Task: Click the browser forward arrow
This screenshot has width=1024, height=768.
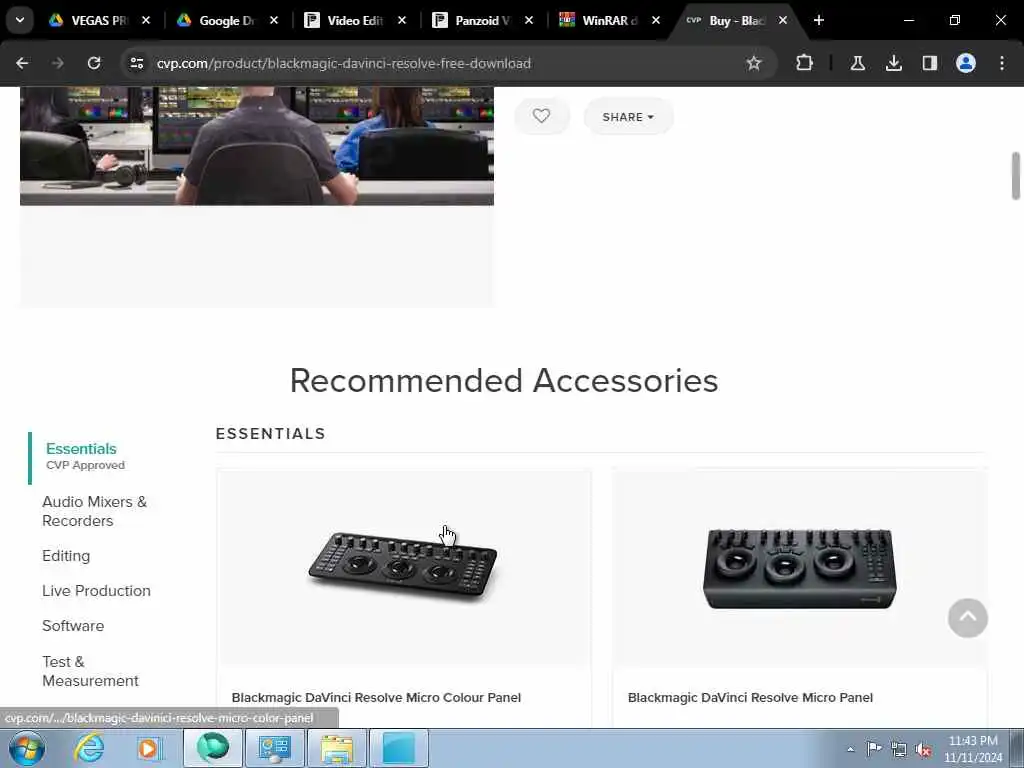Action: pyautogui.click(x=57, y=63)
